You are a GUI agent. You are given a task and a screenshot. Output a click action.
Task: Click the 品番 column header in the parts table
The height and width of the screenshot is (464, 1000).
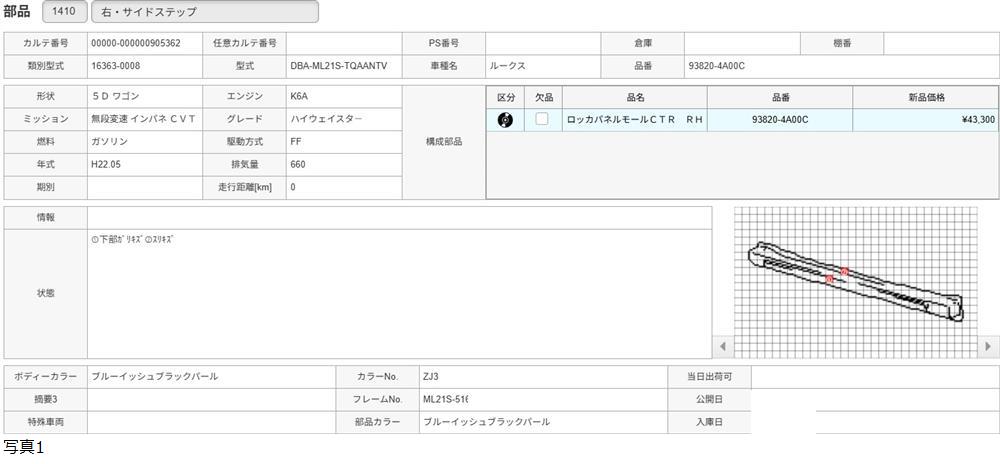click(780, 97)
